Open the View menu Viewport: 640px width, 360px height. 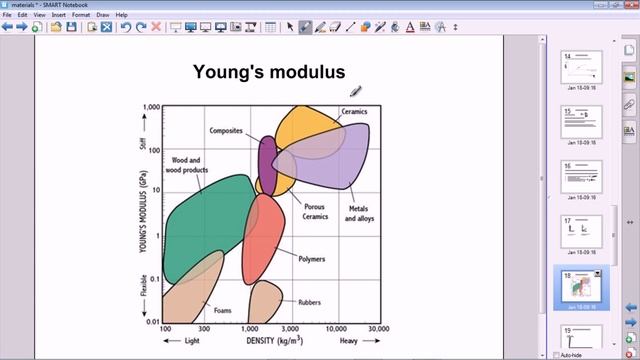[40, 15]
